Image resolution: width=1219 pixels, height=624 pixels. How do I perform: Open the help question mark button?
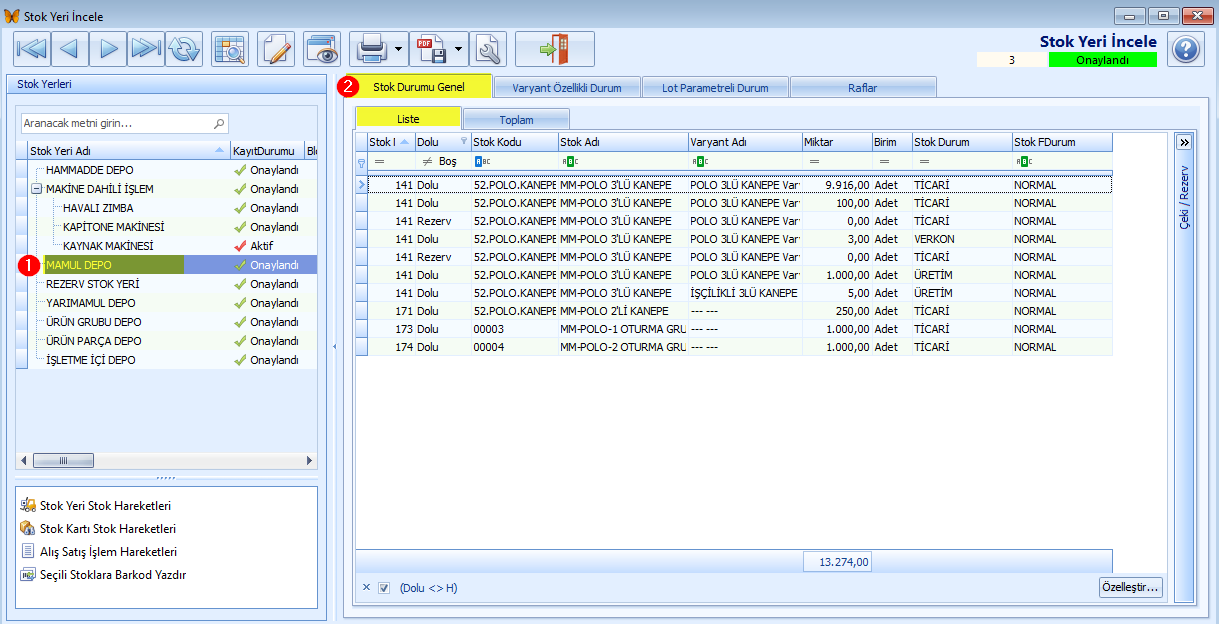(1185, 49)
